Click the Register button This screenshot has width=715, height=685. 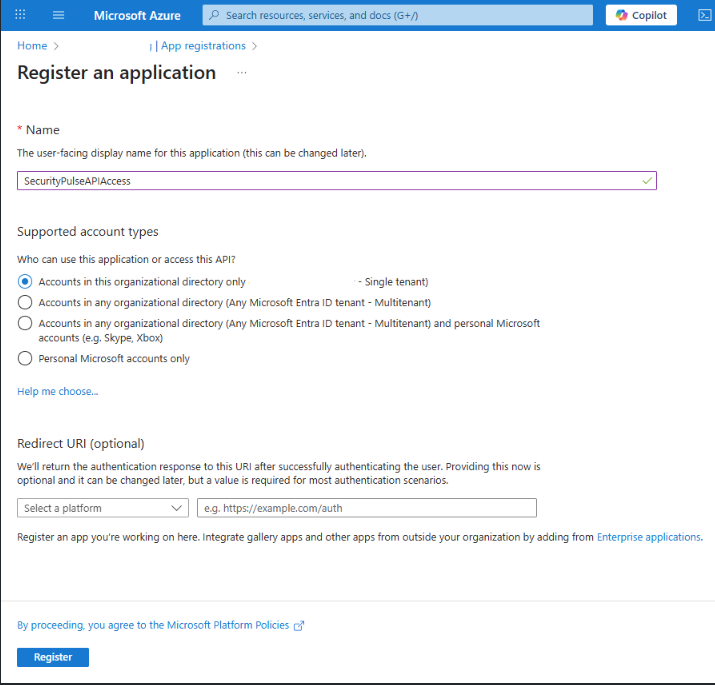click(x=53, y=657)
